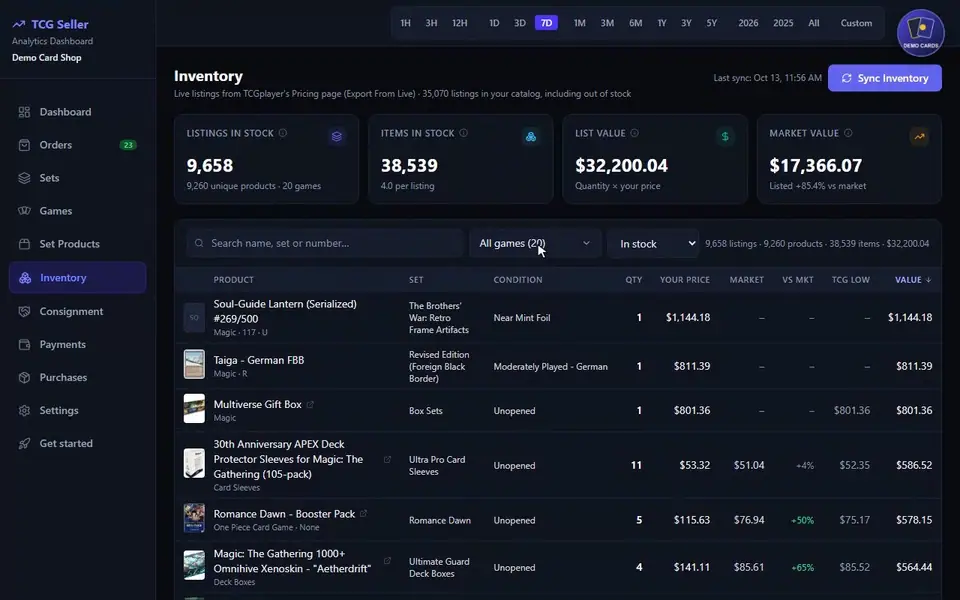Click info icon next to Items in Stock

click(x=463, y=133)
